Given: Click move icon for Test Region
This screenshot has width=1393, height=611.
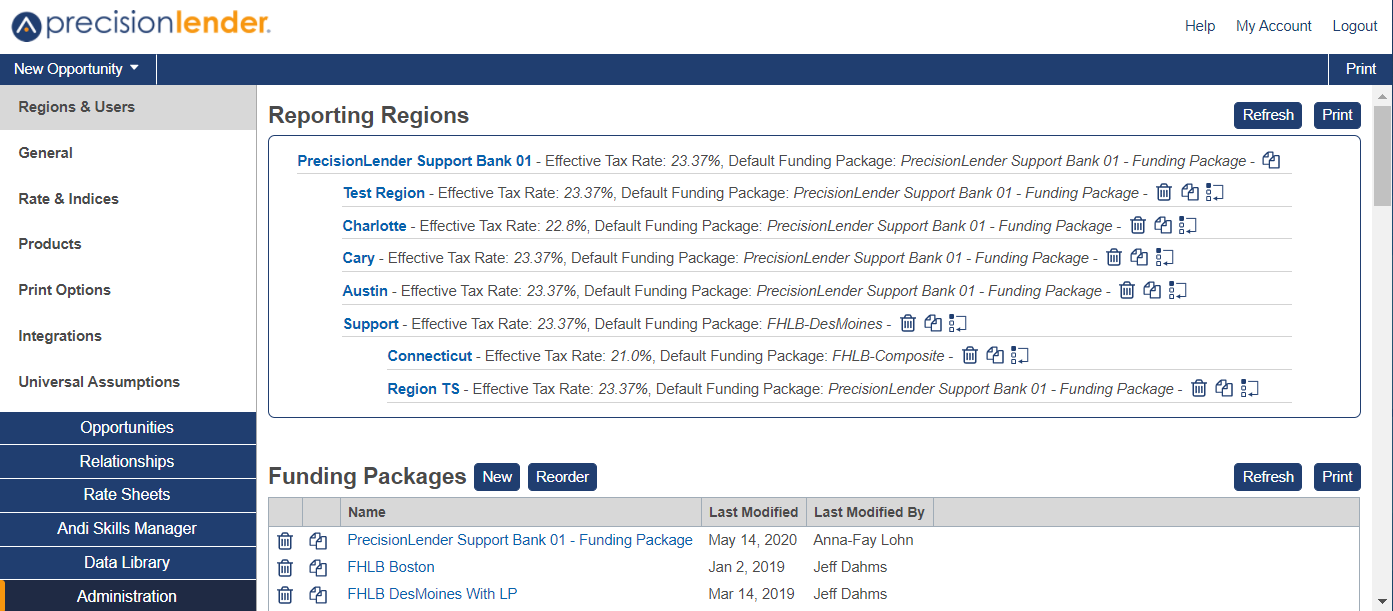Looking at the screenshot, I should click(1215, 192).
